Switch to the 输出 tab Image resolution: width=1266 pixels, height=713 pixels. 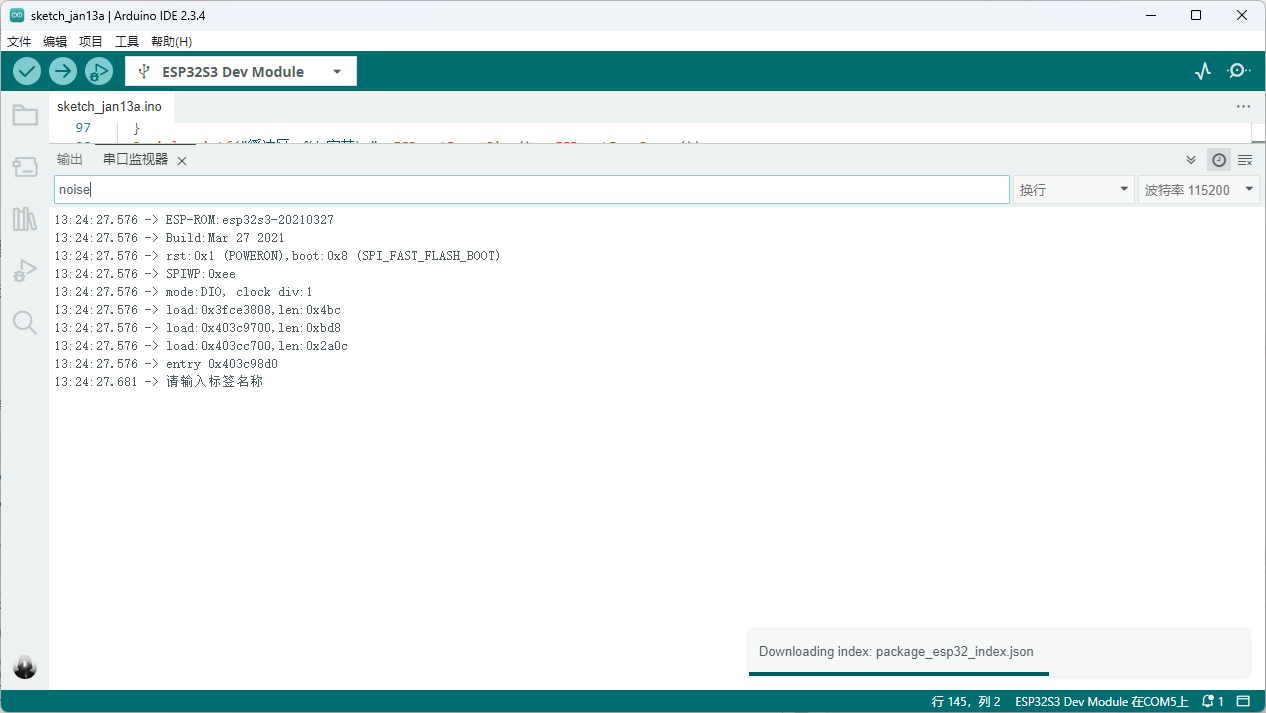pos(70,160)
